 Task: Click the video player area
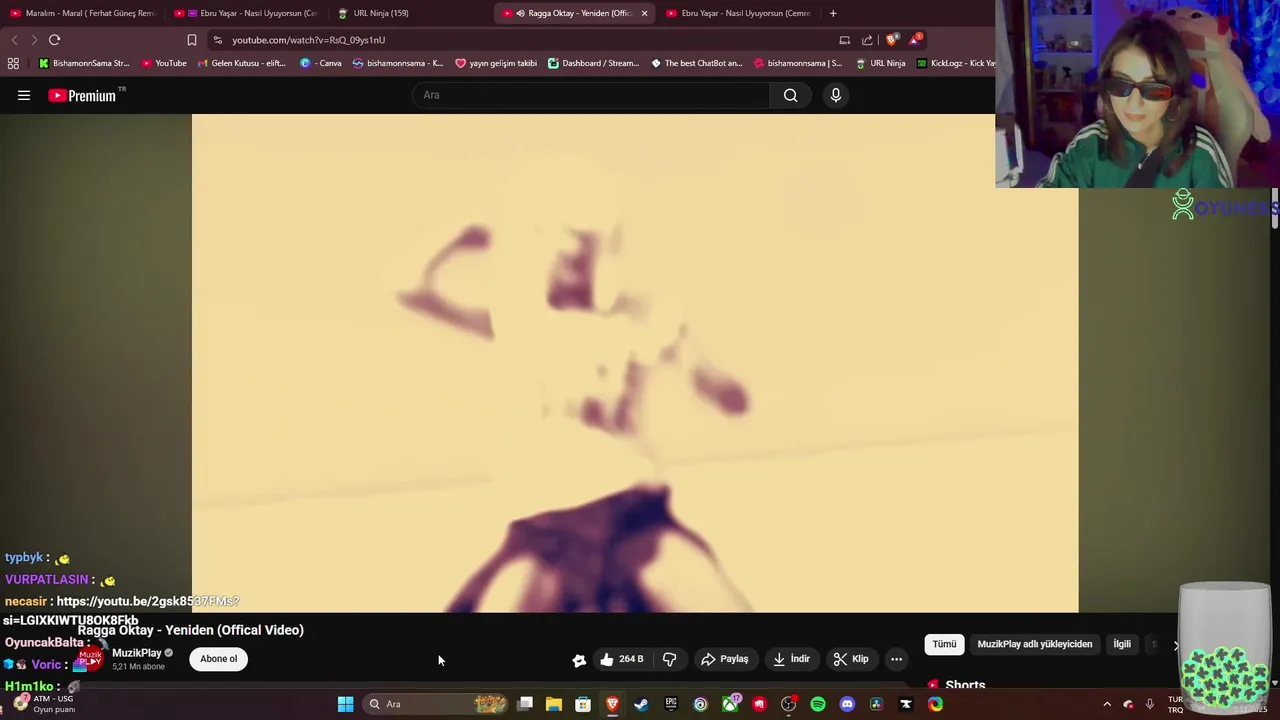tap(635, 363)
